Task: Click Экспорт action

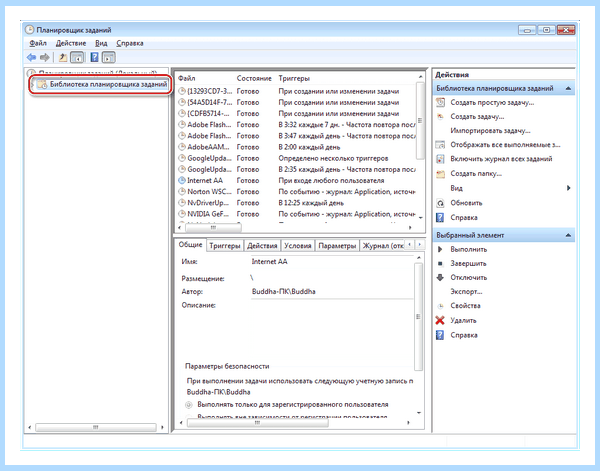Action: (x=466, y=292)
